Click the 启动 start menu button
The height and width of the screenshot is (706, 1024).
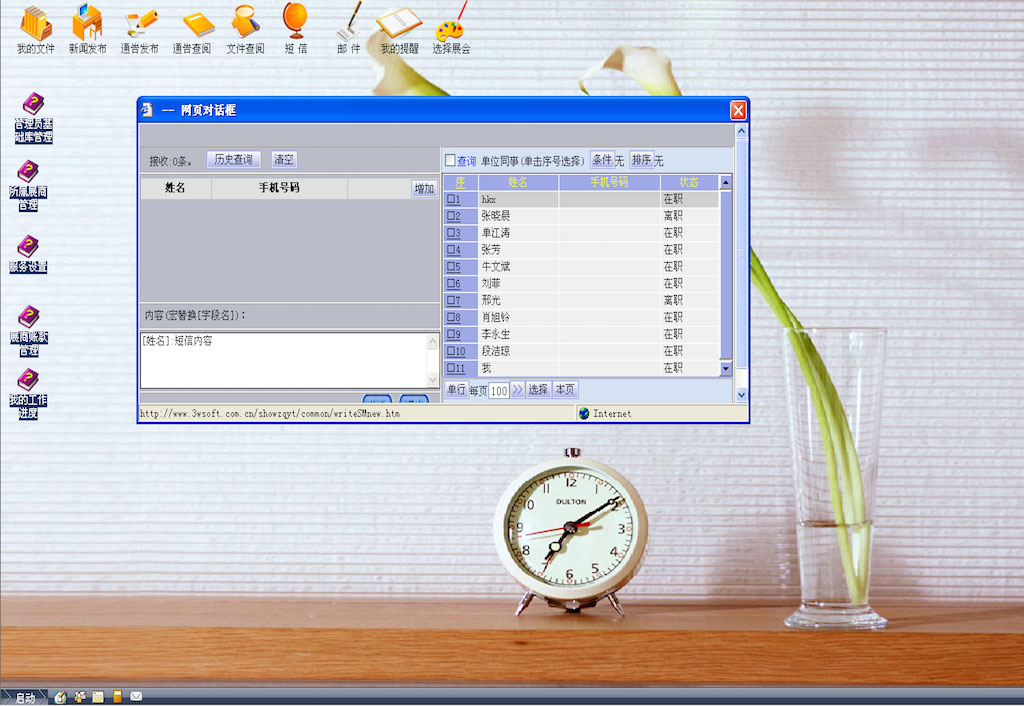point(24,697)
